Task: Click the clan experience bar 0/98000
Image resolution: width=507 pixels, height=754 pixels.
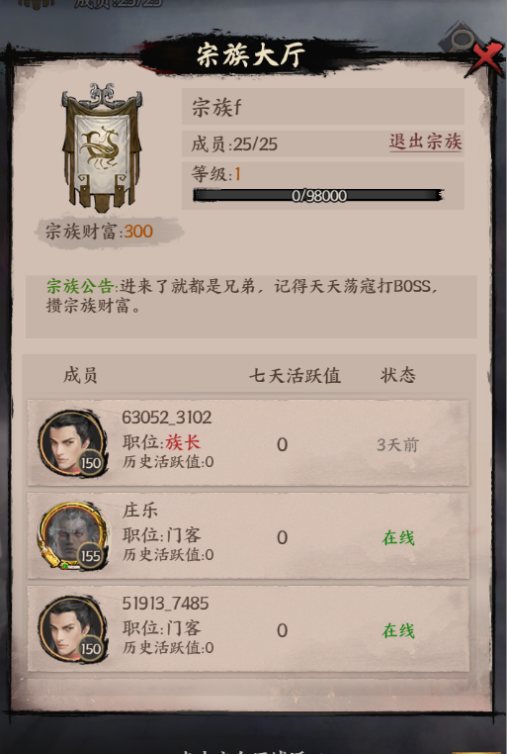Action: (317, 195)
